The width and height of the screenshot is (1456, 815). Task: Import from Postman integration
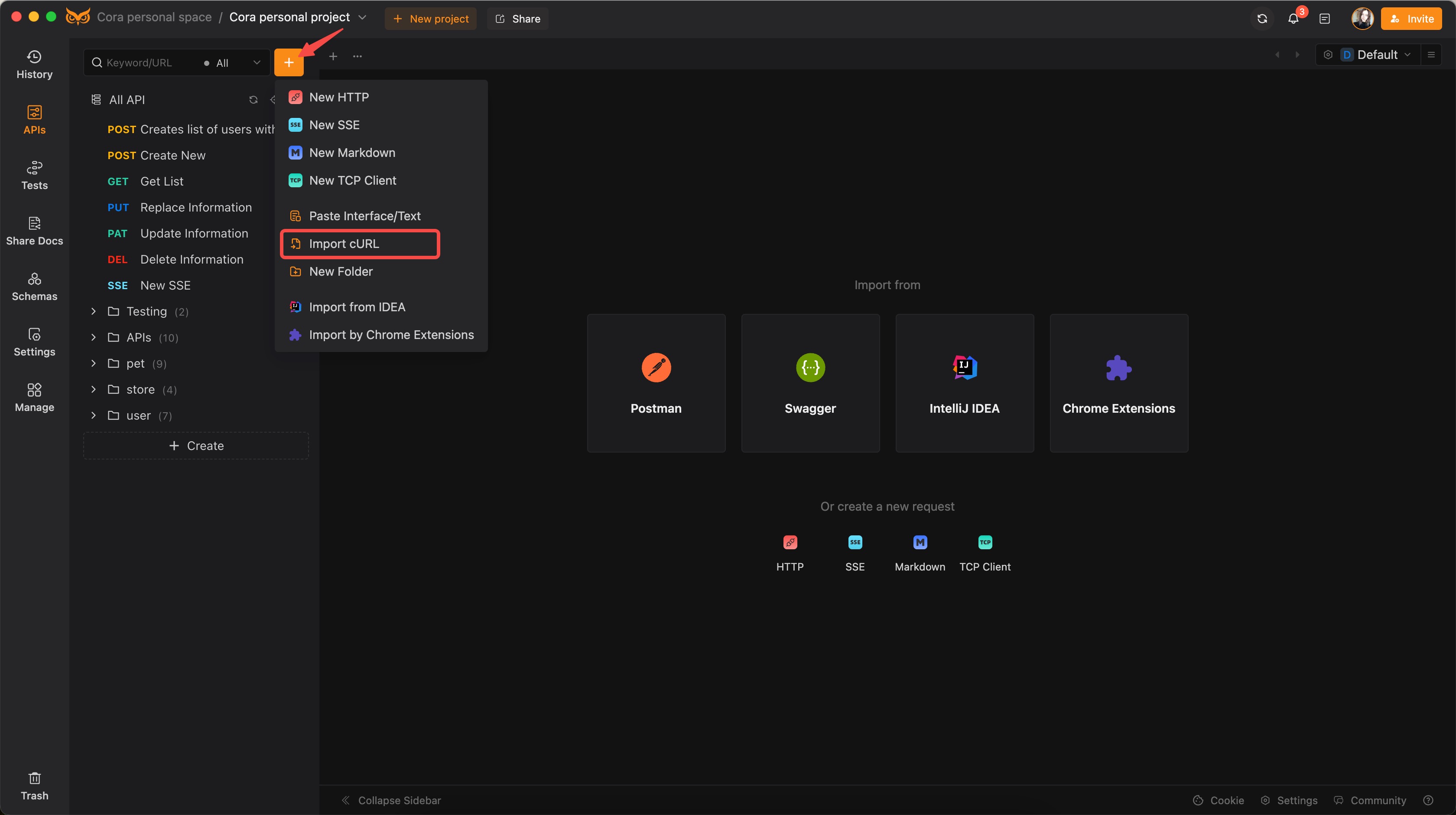pyautogui.click(x=656, y=383)
